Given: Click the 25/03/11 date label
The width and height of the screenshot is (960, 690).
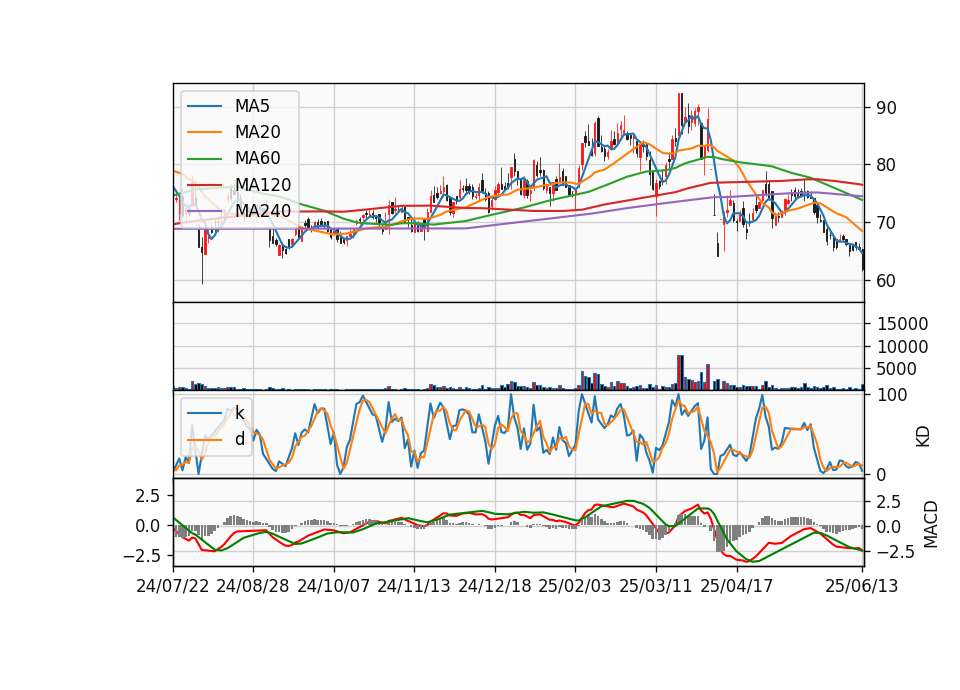Looking at the screenshot, I should point(656,586).
